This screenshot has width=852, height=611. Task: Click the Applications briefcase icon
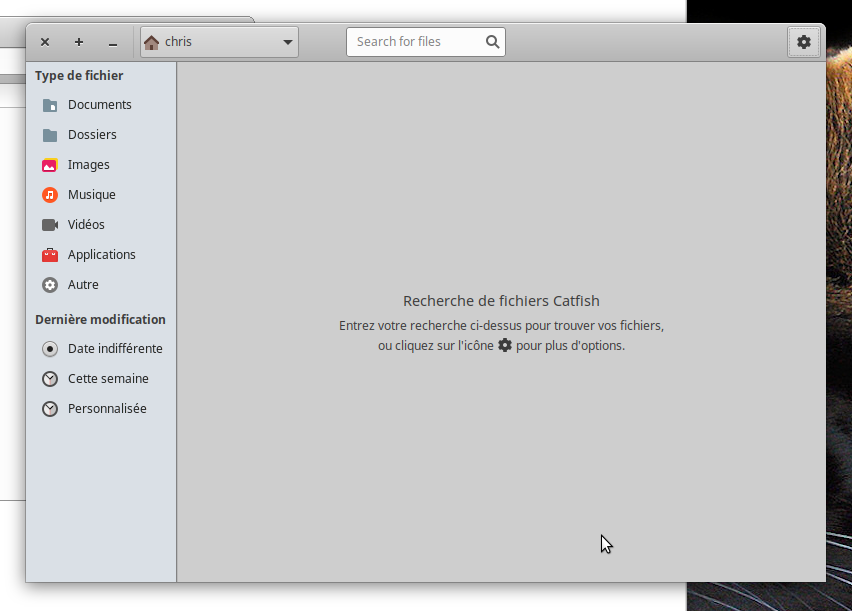click(x=50, y=255)
